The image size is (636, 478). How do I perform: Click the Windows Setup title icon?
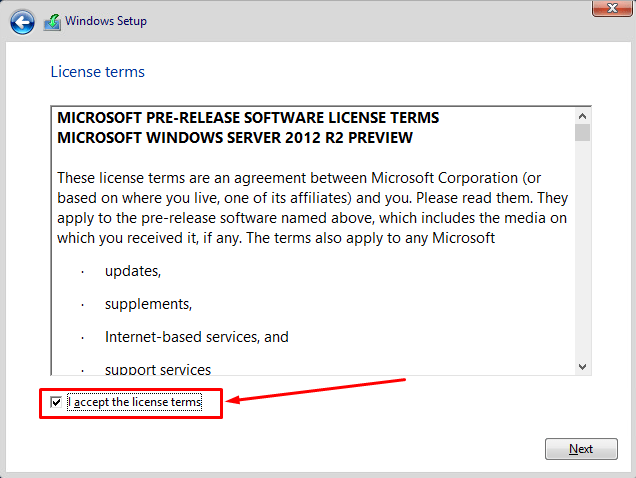pos(53,21)
